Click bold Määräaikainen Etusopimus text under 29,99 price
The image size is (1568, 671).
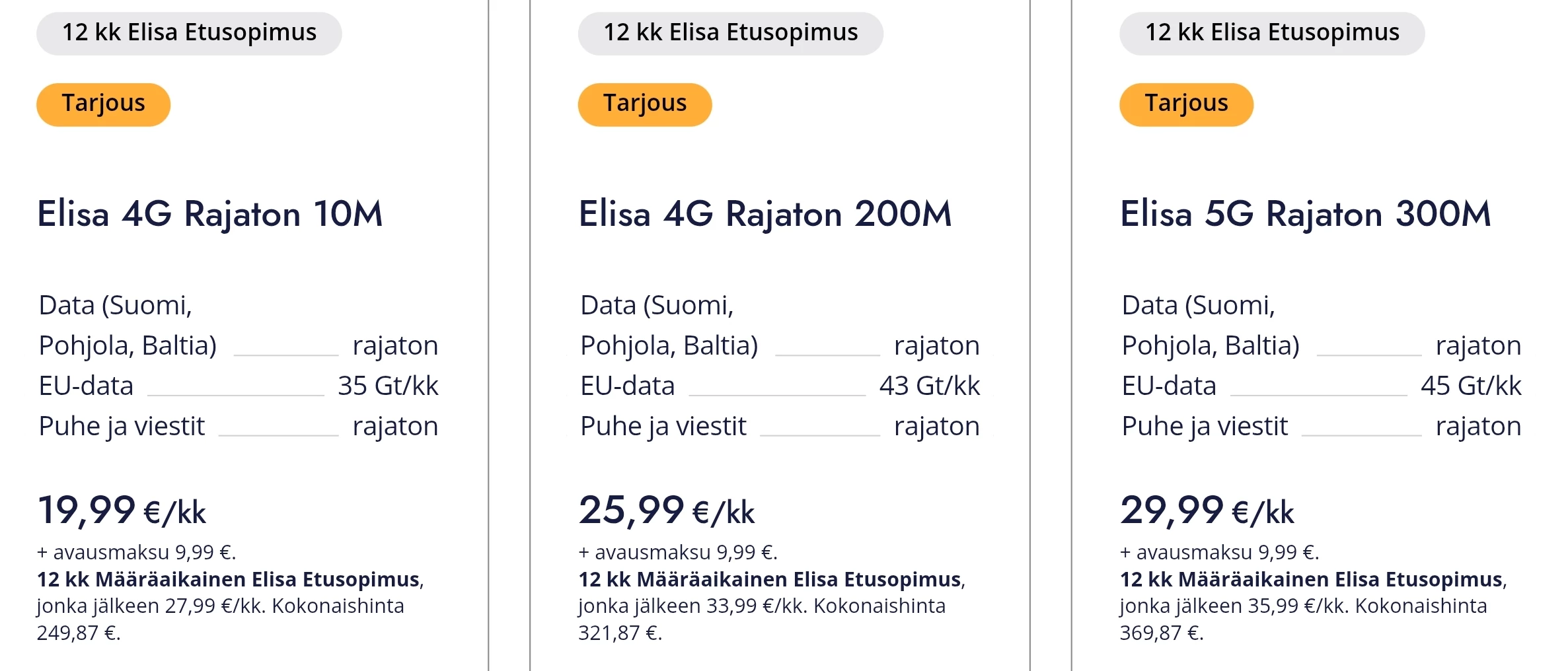(x=1311, y=579)
